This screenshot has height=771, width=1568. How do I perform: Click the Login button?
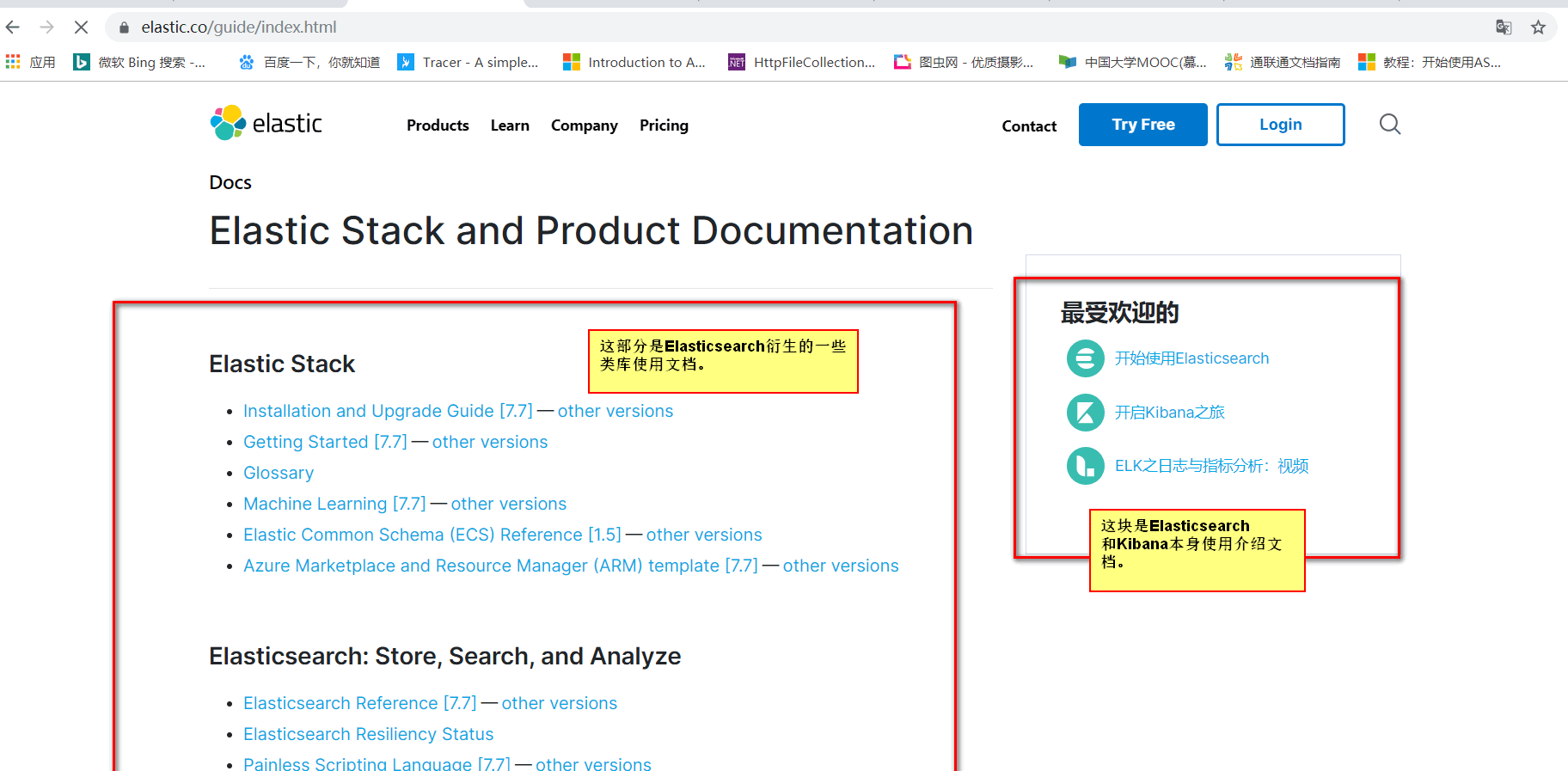click(1281, 125)
